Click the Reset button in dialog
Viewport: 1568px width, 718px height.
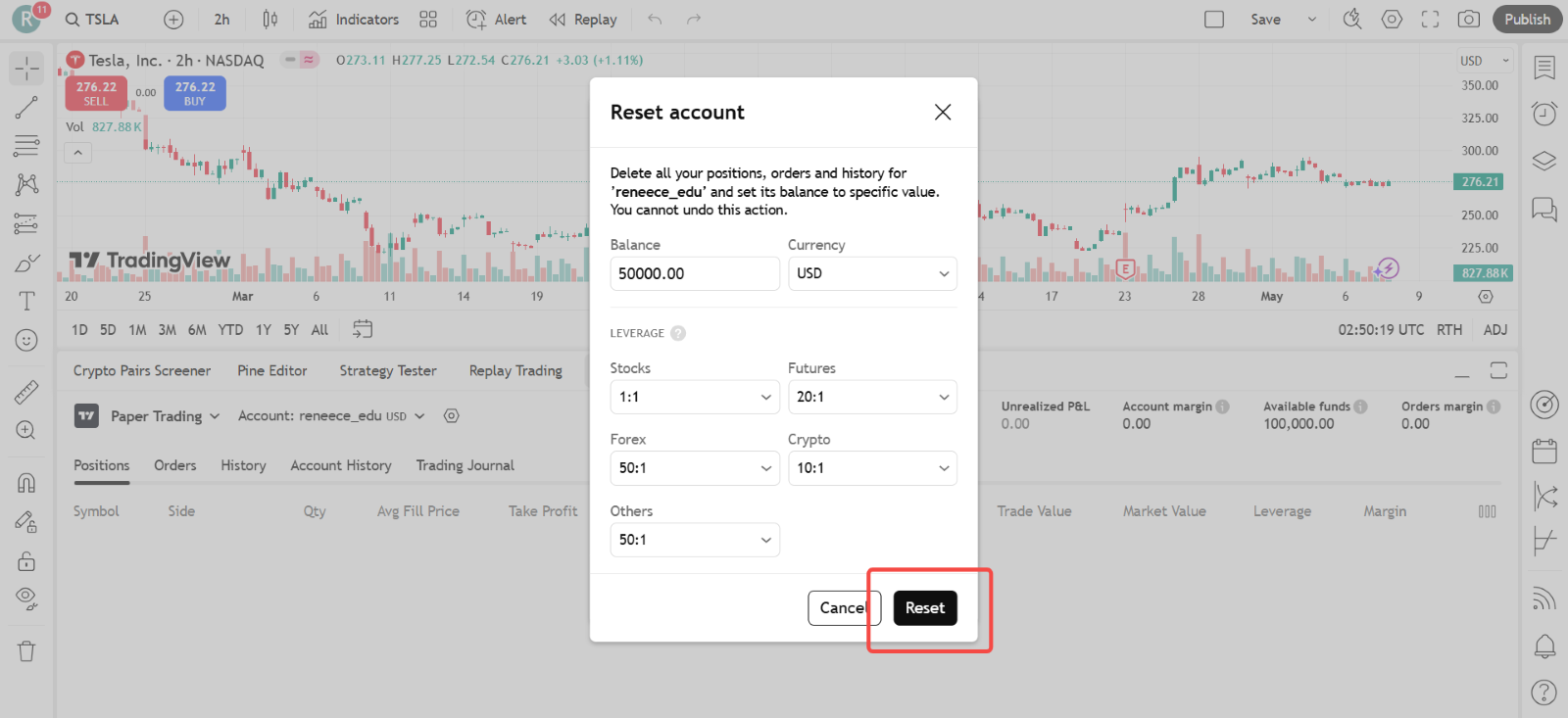click(x=924, y=608)
